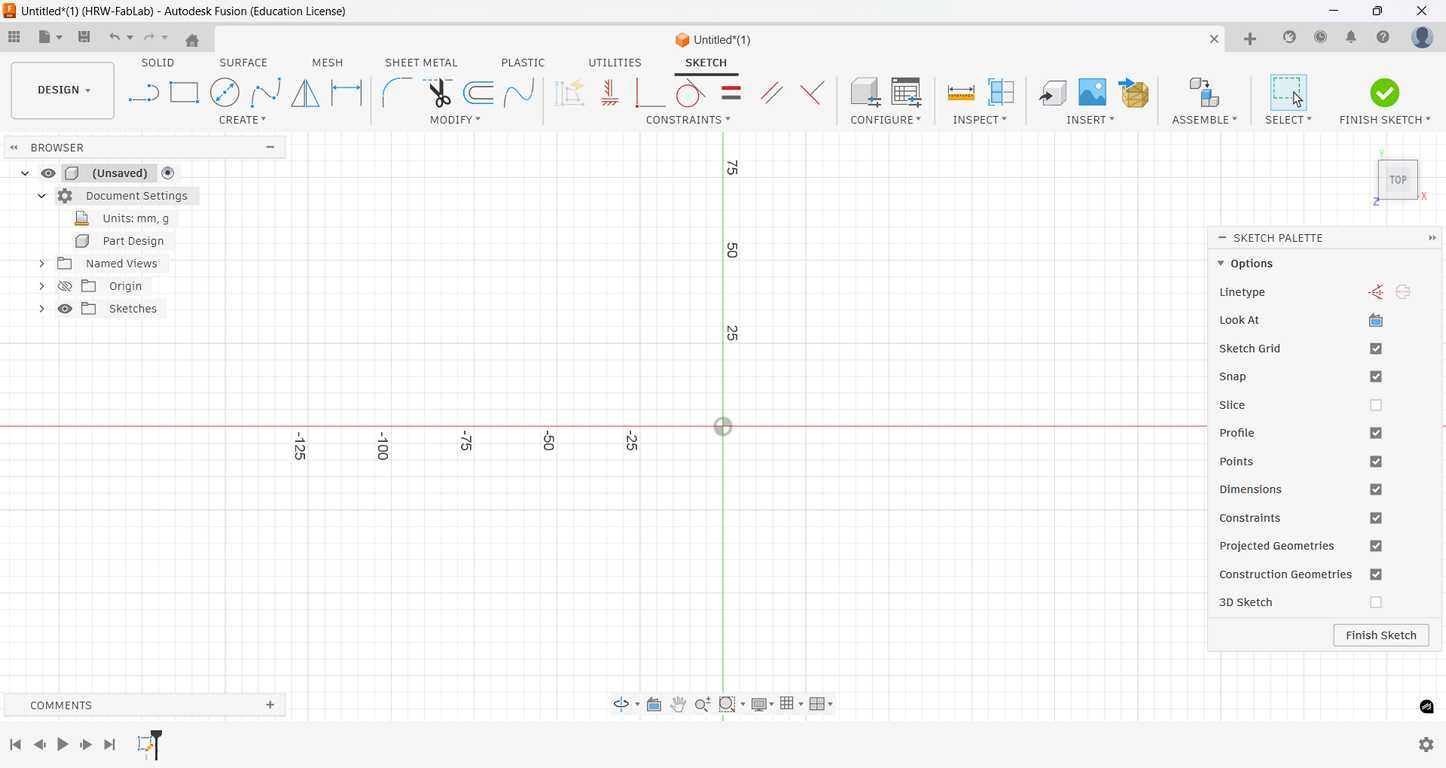Jump to the timeline beginning
Screen dimensions: 1446x768
point(15,745)
